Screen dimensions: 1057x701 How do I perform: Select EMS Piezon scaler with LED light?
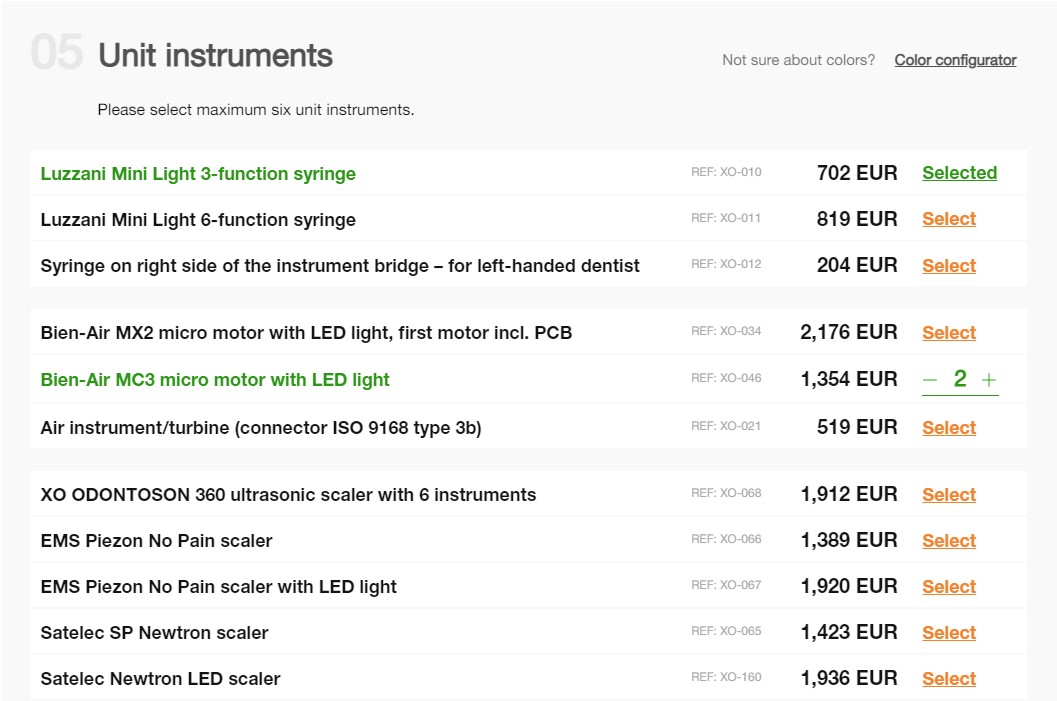click(x=948, y=587)
